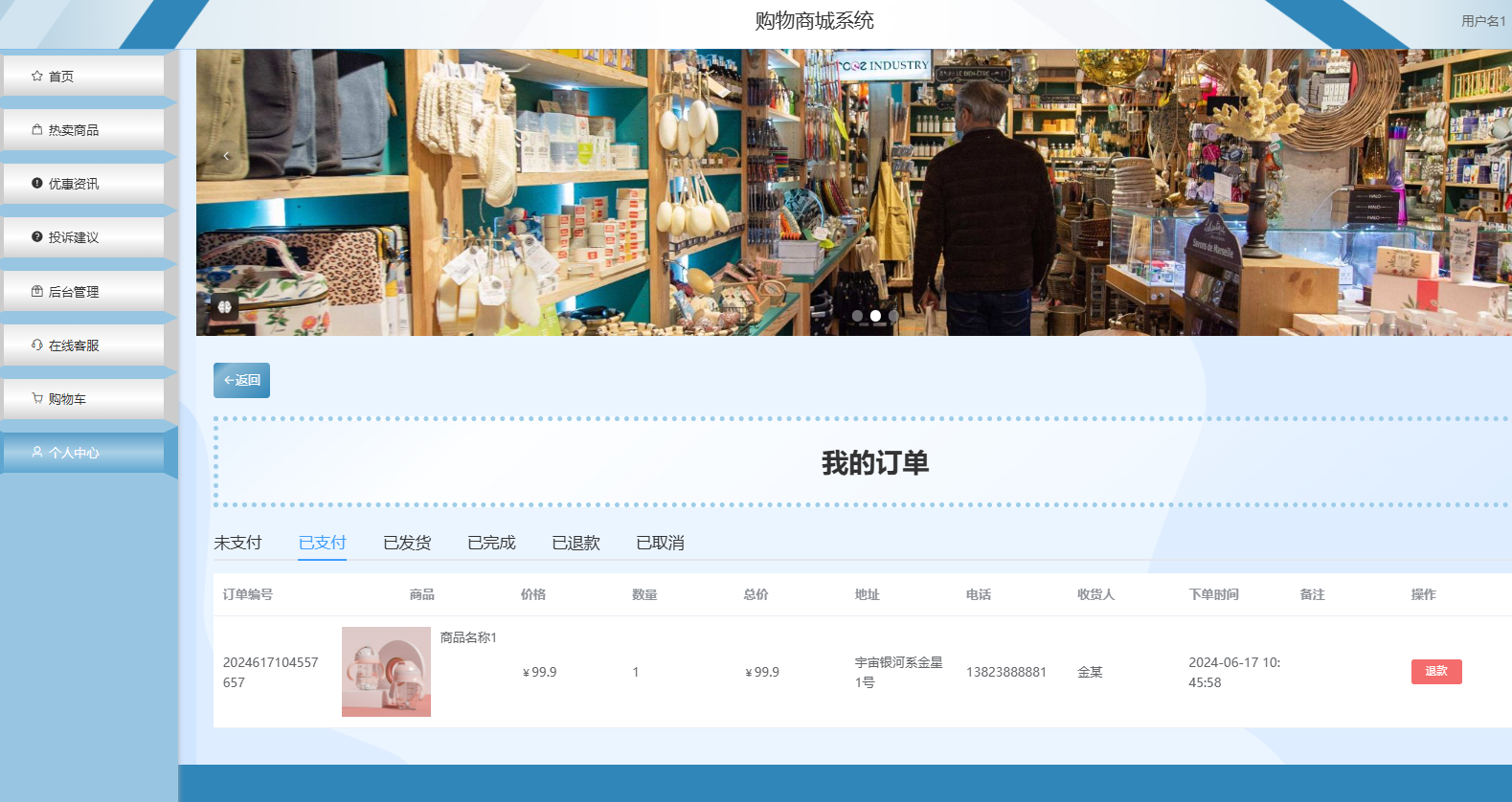Go to 优惠资讯 page
The width and height of the screenshot is (1512, 802).
click(83, 183)
